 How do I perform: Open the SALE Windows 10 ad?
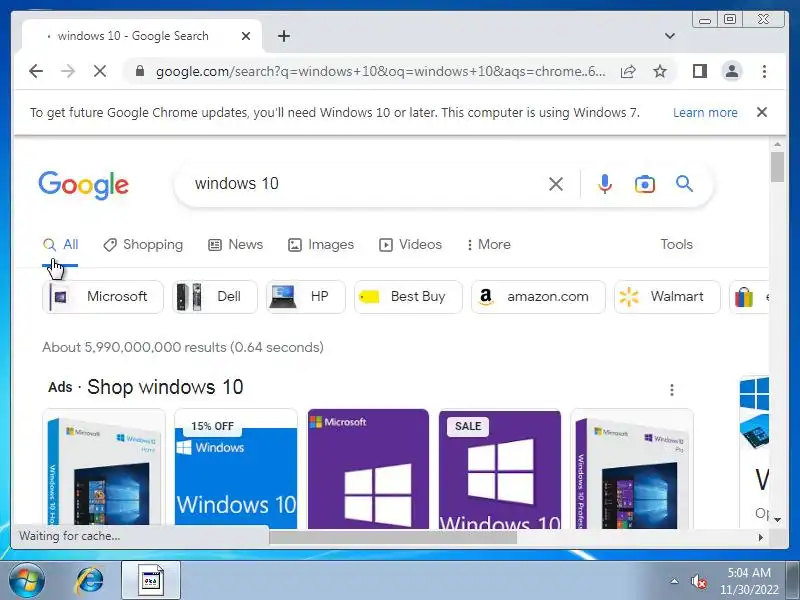499,468
